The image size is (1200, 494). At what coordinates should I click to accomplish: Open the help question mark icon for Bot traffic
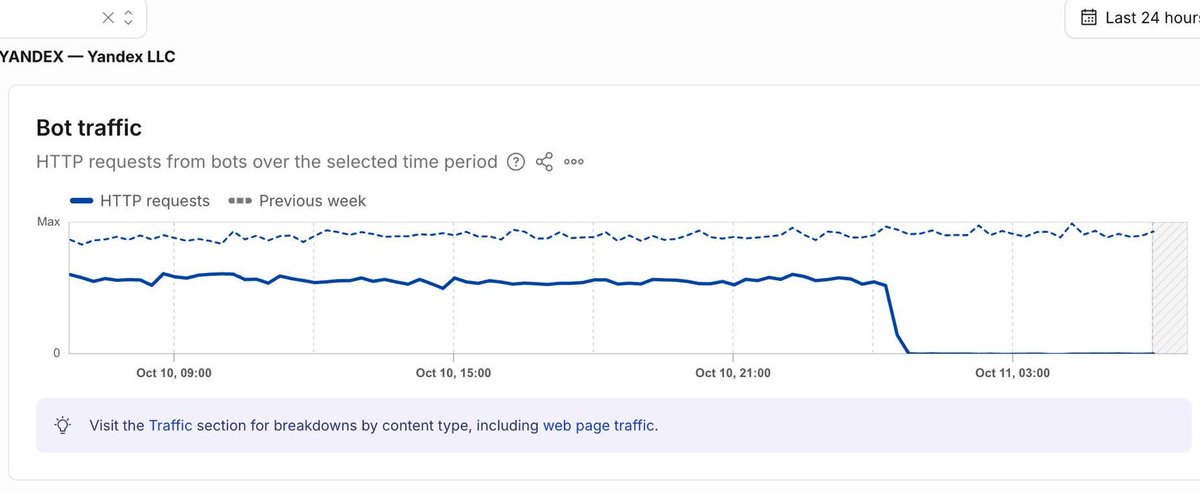[x=516, y=162]
